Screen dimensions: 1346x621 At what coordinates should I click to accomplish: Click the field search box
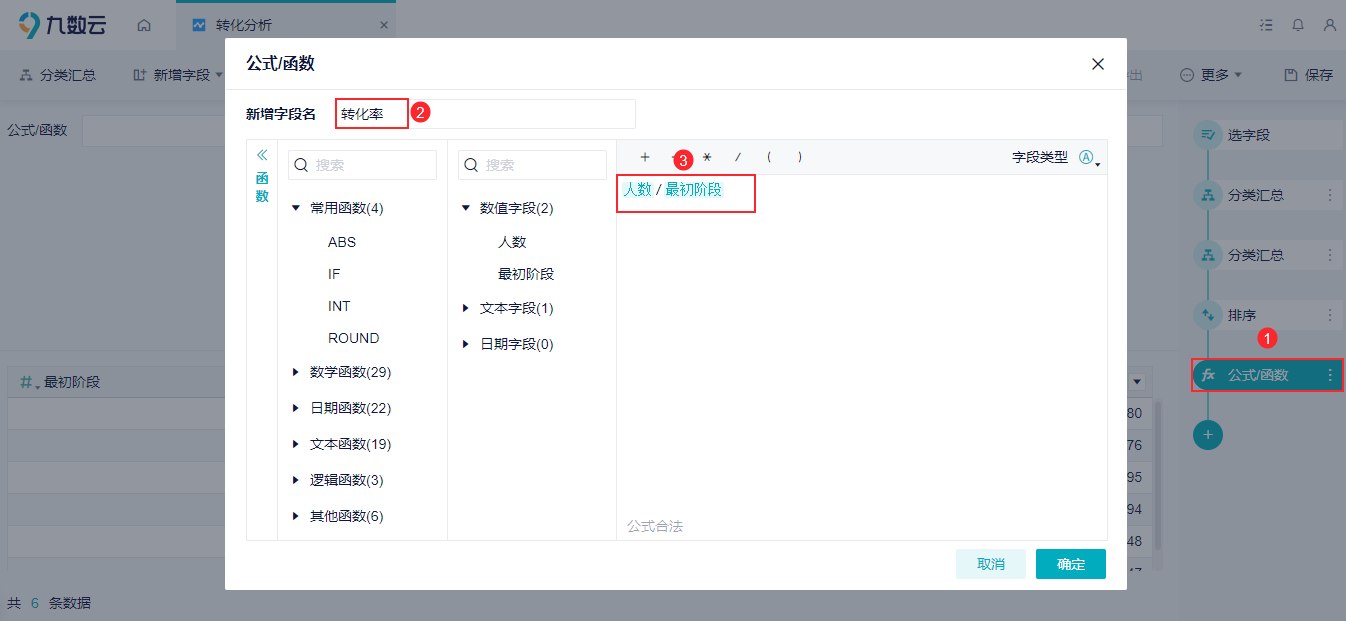coord(532,165)
